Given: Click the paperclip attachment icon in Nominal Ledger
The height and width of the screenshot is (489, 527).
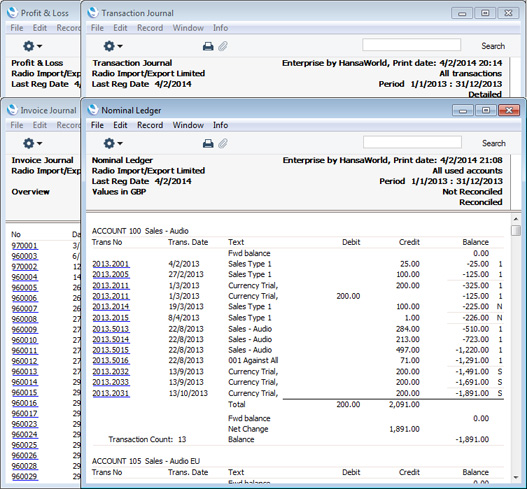Looking at the screenshot, I should (223, 144).
